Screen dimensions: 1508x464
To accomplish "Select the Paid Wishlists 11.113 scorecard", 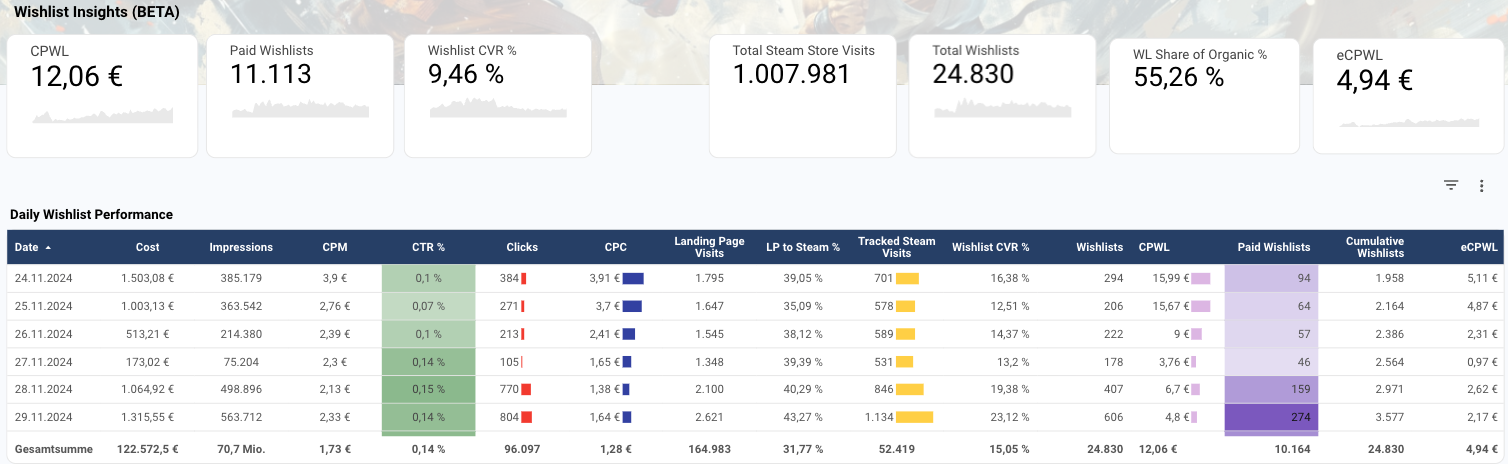I will tap(299, 96).
